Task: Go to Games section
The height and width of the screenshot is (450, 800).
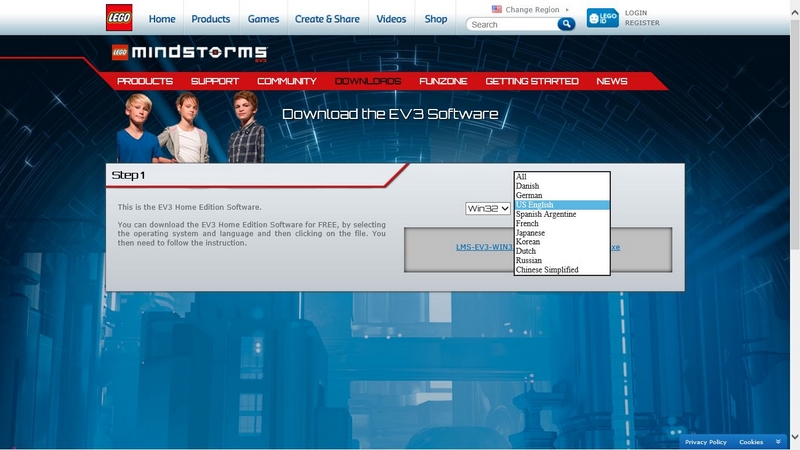Action: point(263,19)
